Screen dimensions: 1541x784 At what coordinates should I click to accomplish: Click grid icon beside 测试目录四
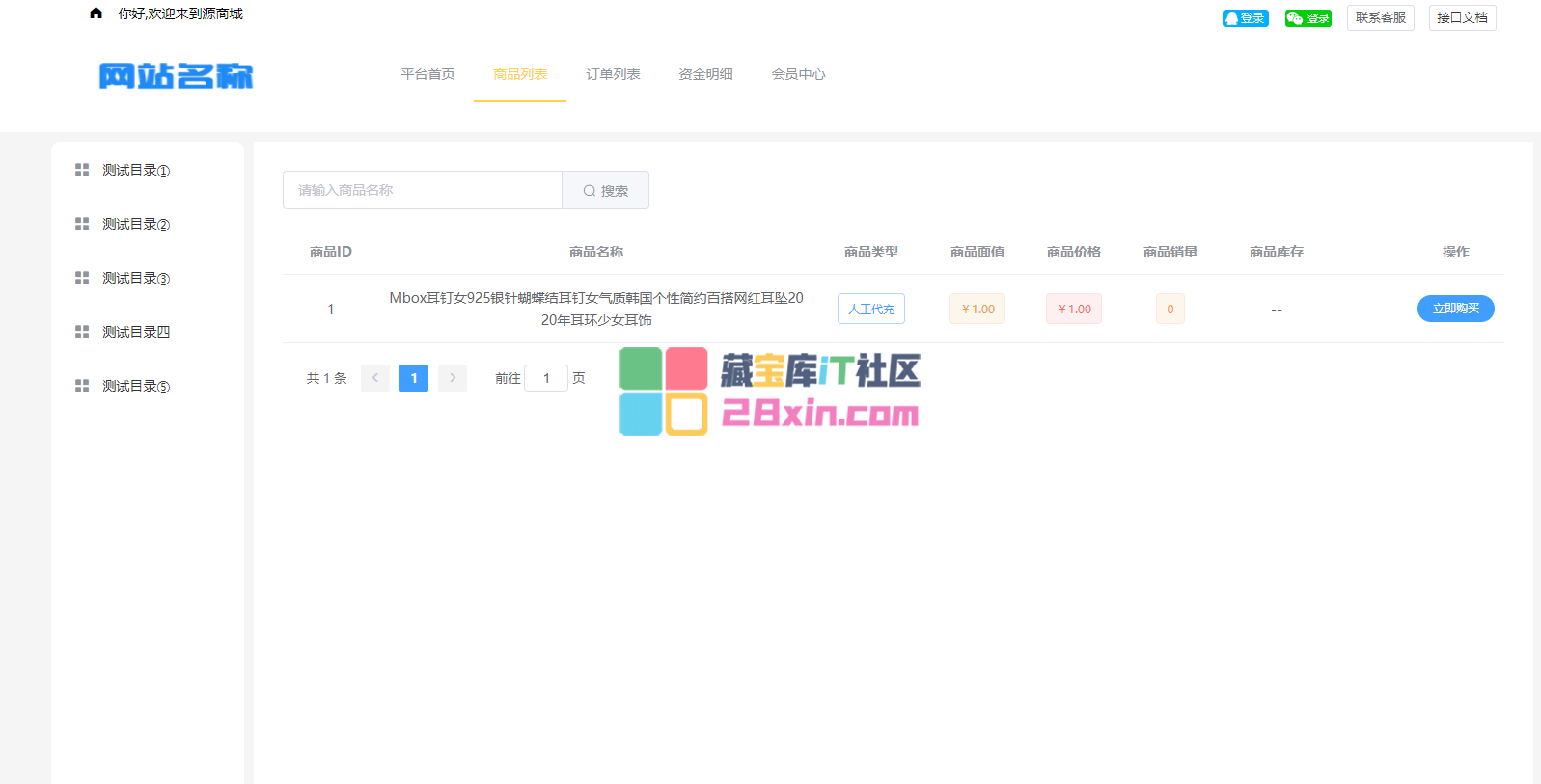pyautogui.click(x=82, y=332)
